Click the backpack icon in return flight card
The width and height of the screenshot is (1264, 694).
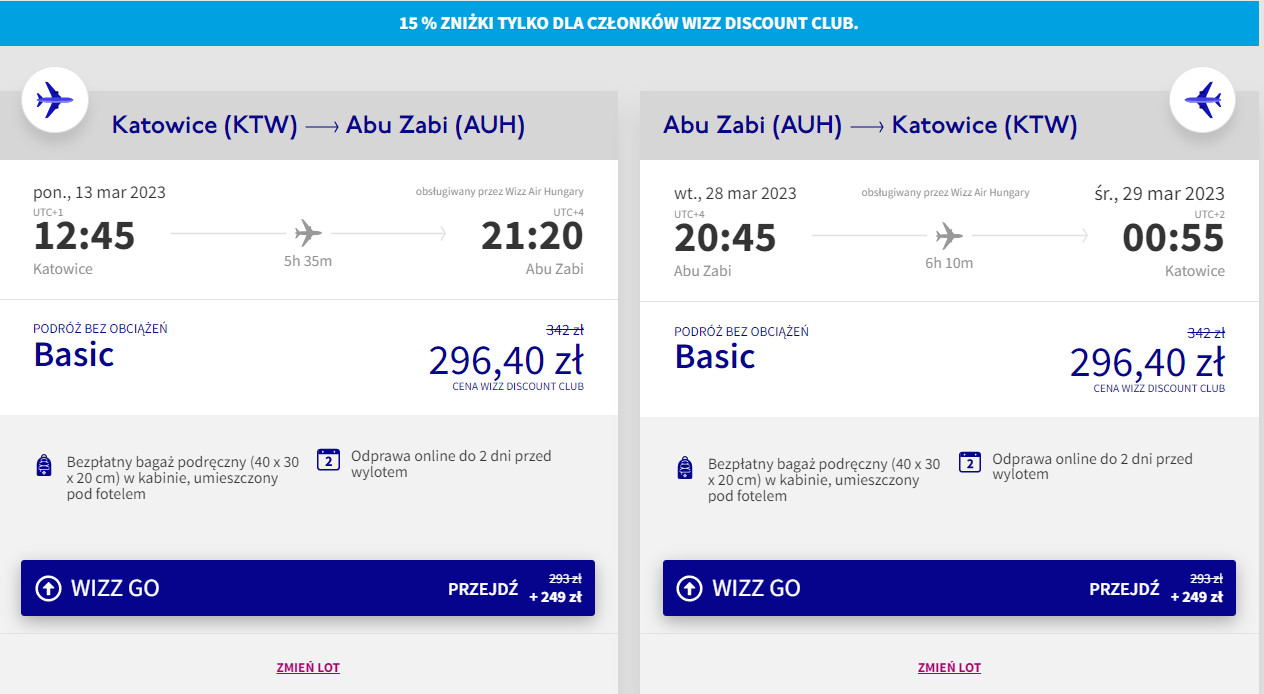(x=685, y=467)
